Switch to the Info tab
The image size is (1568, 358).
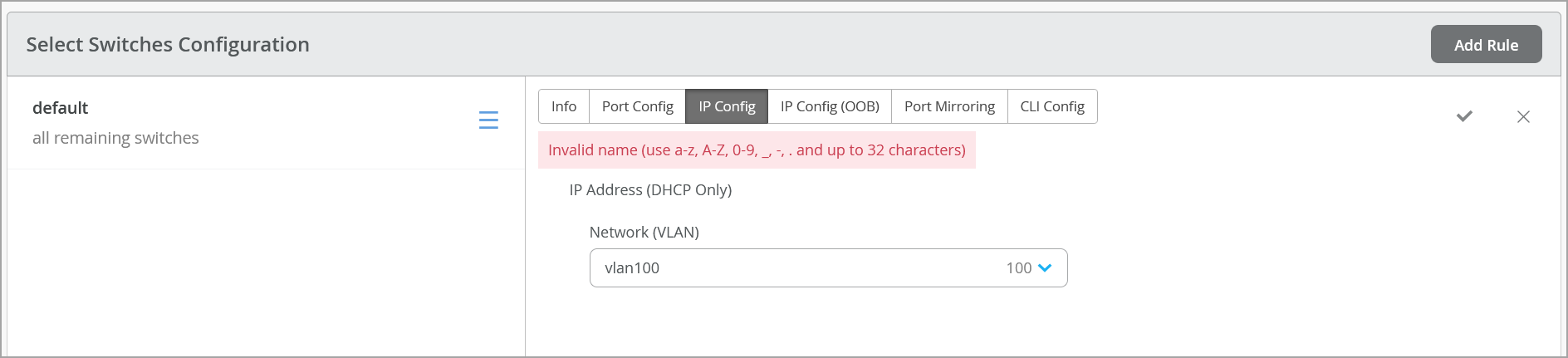point(563,106)
